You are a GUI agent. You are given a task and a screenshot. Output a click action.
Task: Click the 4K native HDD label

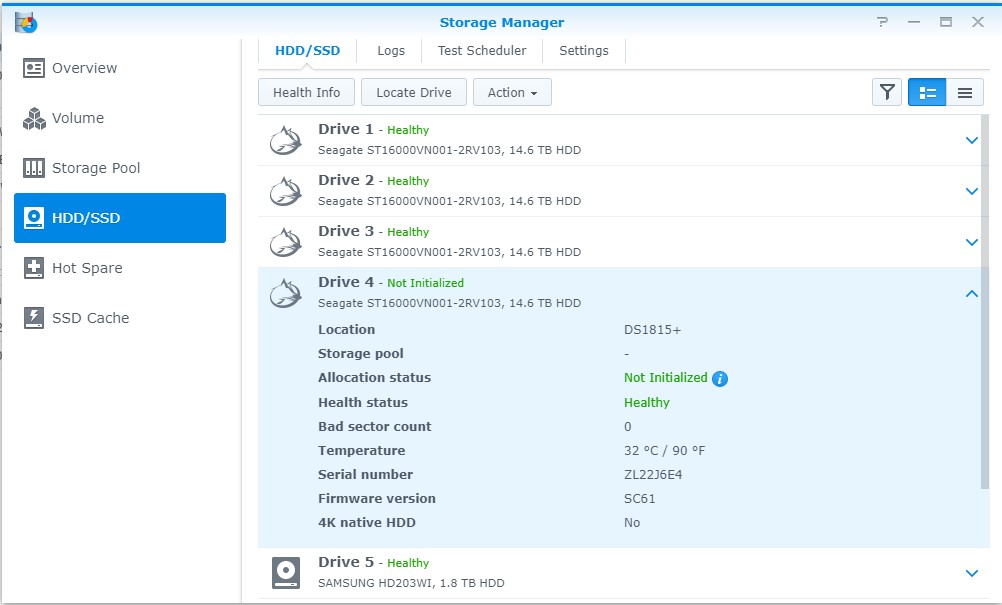(367, 523)
